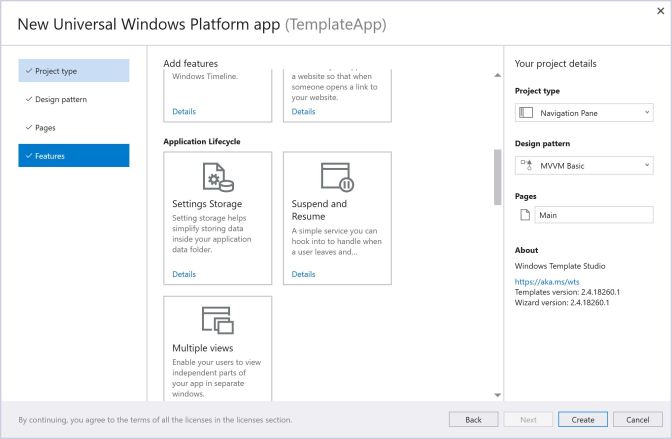Click the Wizard version text
Viewport: 672px width, 439px height.
pyautogui.click(x=562, y=303)
